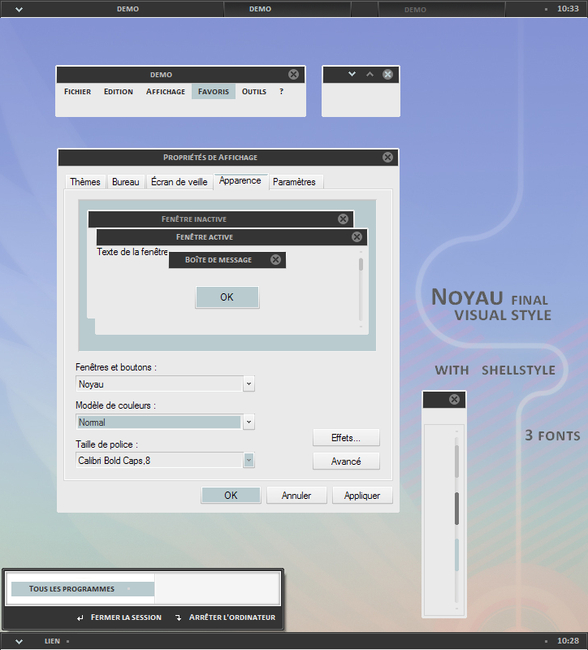Image resolution: width=588 pixels, height=650 pixels.
Task: Click Arrêter l'ordinateur arrow icon
Action: point(178,618)
